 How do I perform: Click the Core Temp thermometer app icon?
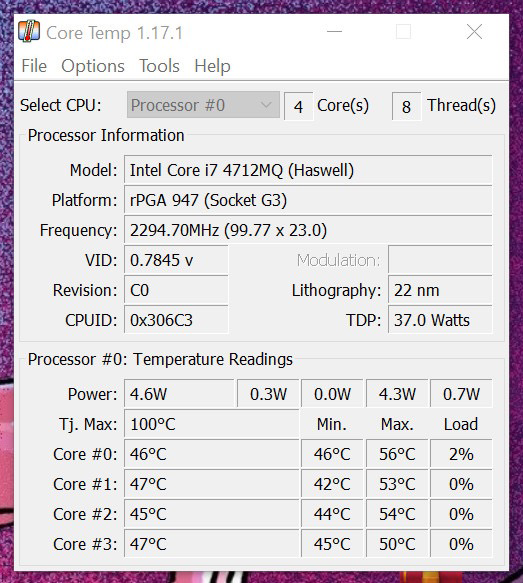(29, 31)
